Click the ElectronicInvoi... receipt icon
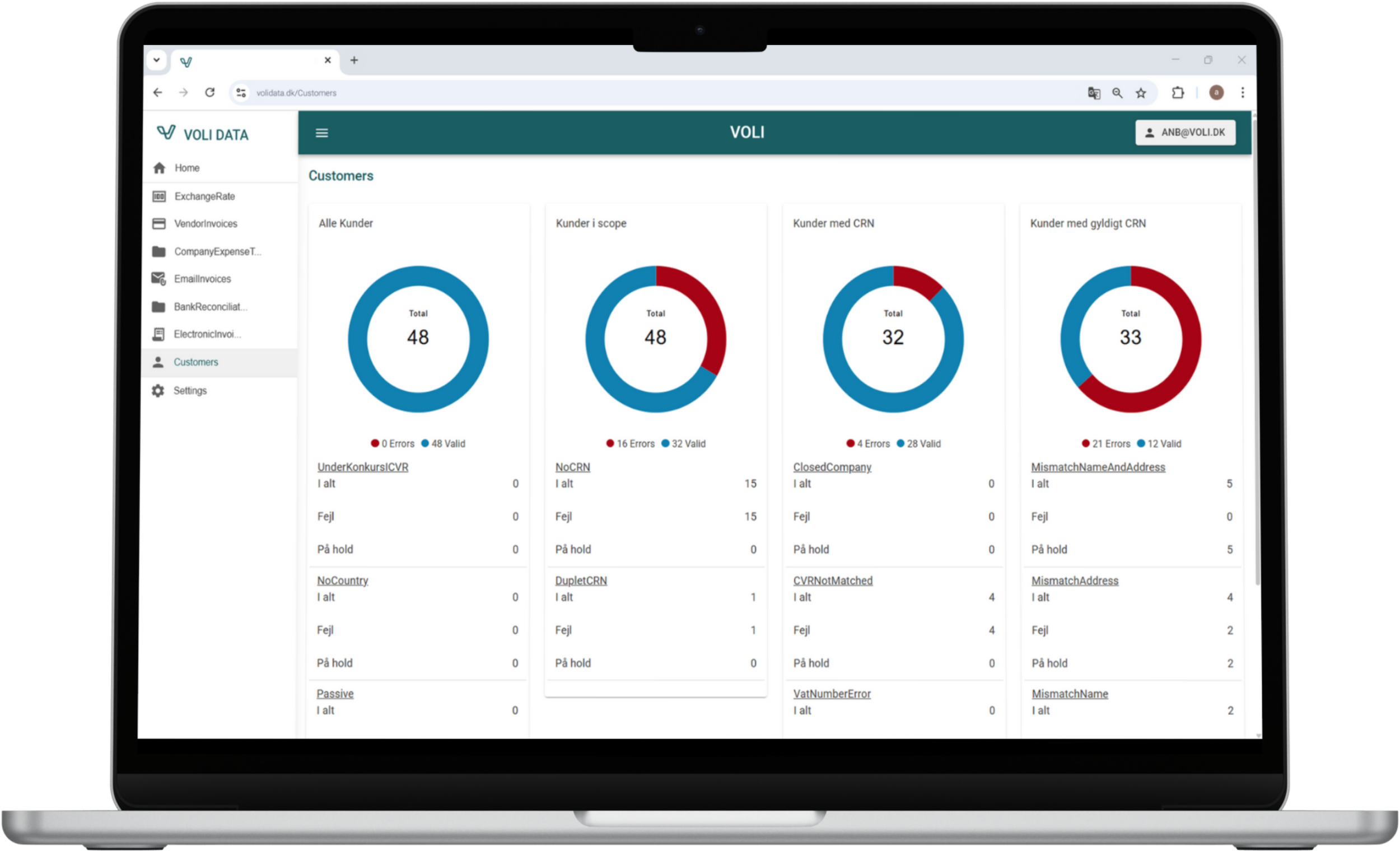Image resolution: width=1400 pixels, height=851 pixels. click(x=158, y=334)
